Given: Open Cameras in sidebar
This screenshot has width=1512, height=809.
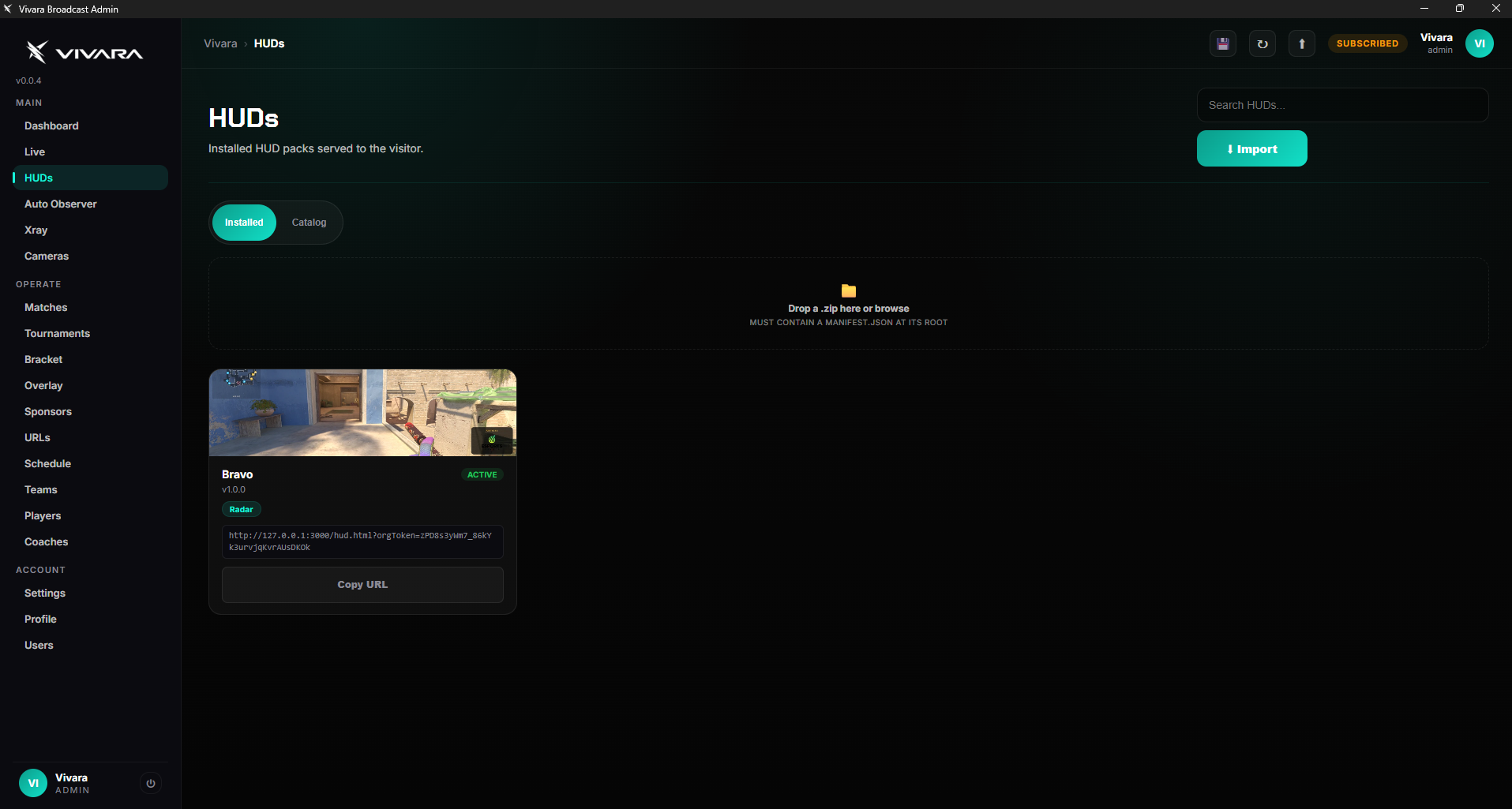Looking at the screenshot, I should [x=90, y=256].
